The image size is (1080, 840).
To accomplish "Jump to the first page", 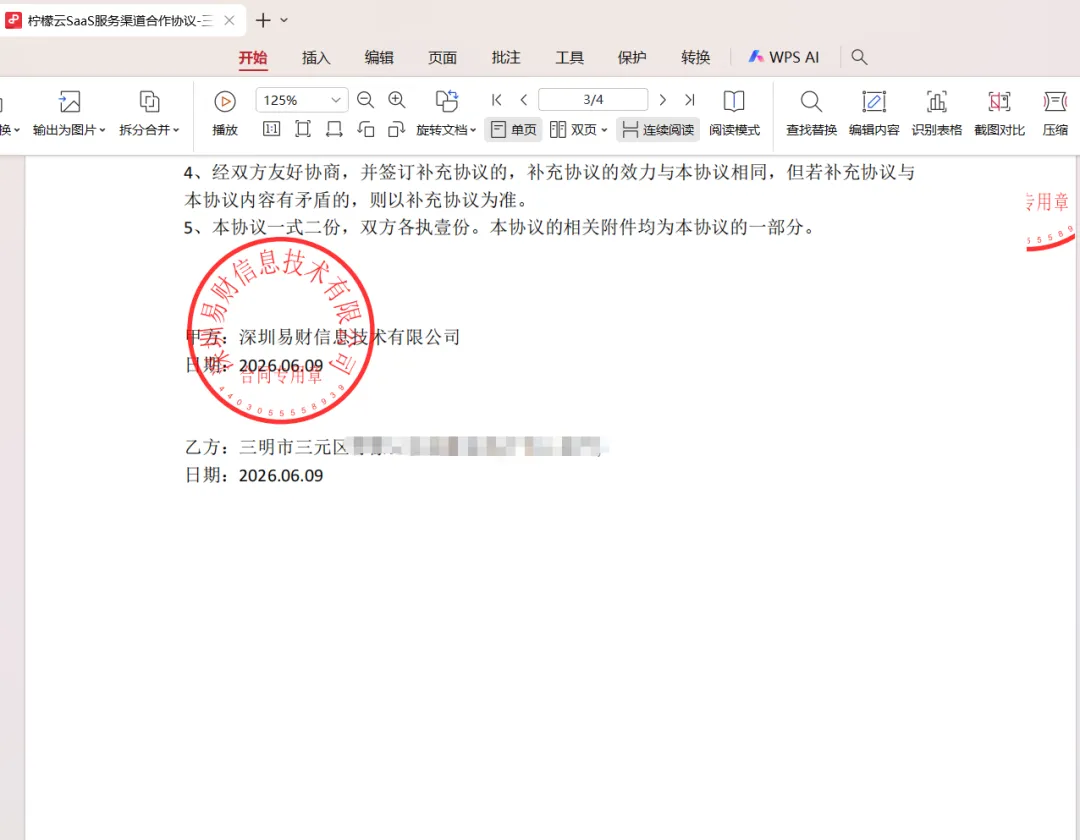I will click(496, 100).
